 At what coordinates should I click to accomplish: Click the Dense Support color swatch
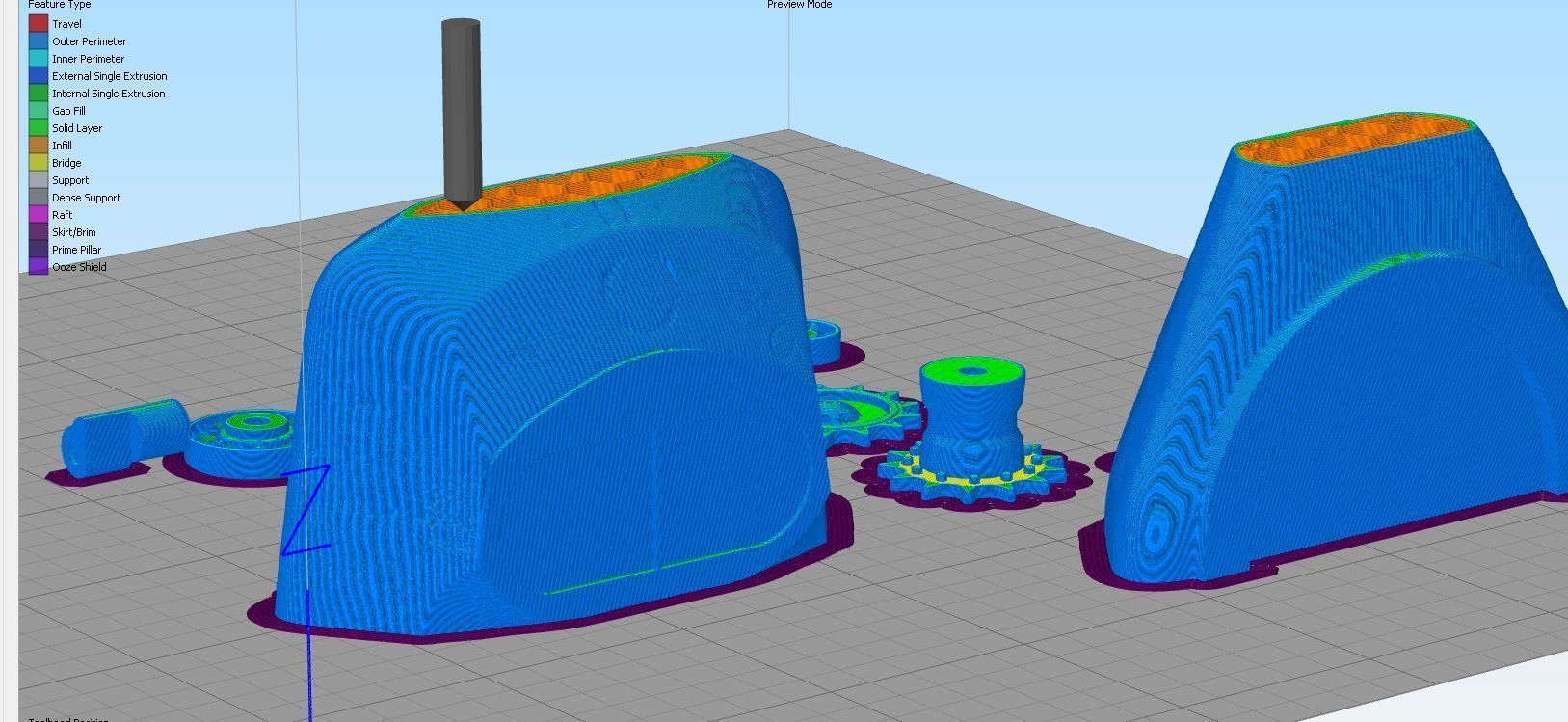(39, 197)
